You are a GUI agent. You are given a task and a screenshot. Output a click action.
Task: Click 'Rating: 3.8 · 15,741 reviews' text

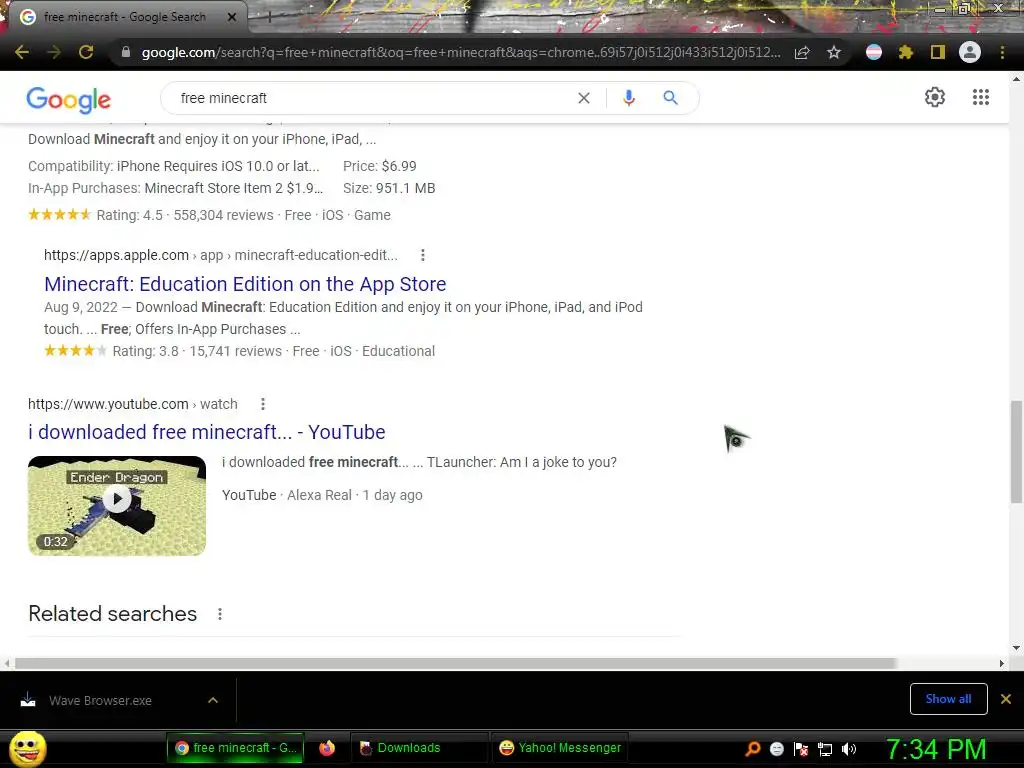pos(197,351)
